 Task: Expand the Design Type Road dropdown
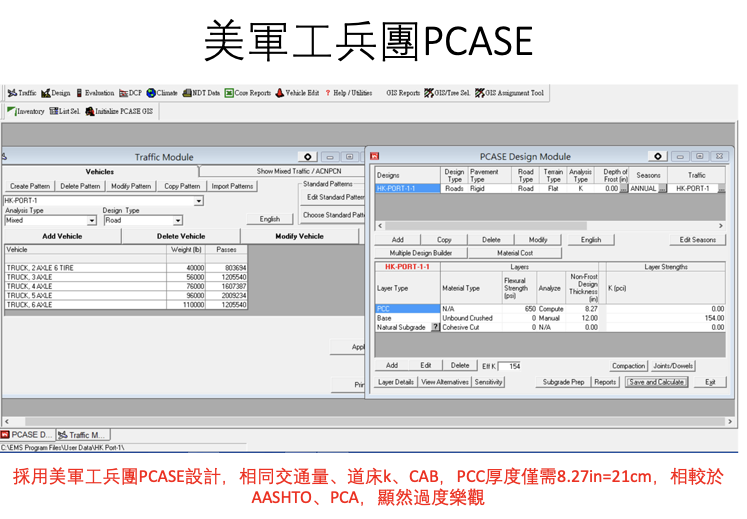(x=178, y=221)
